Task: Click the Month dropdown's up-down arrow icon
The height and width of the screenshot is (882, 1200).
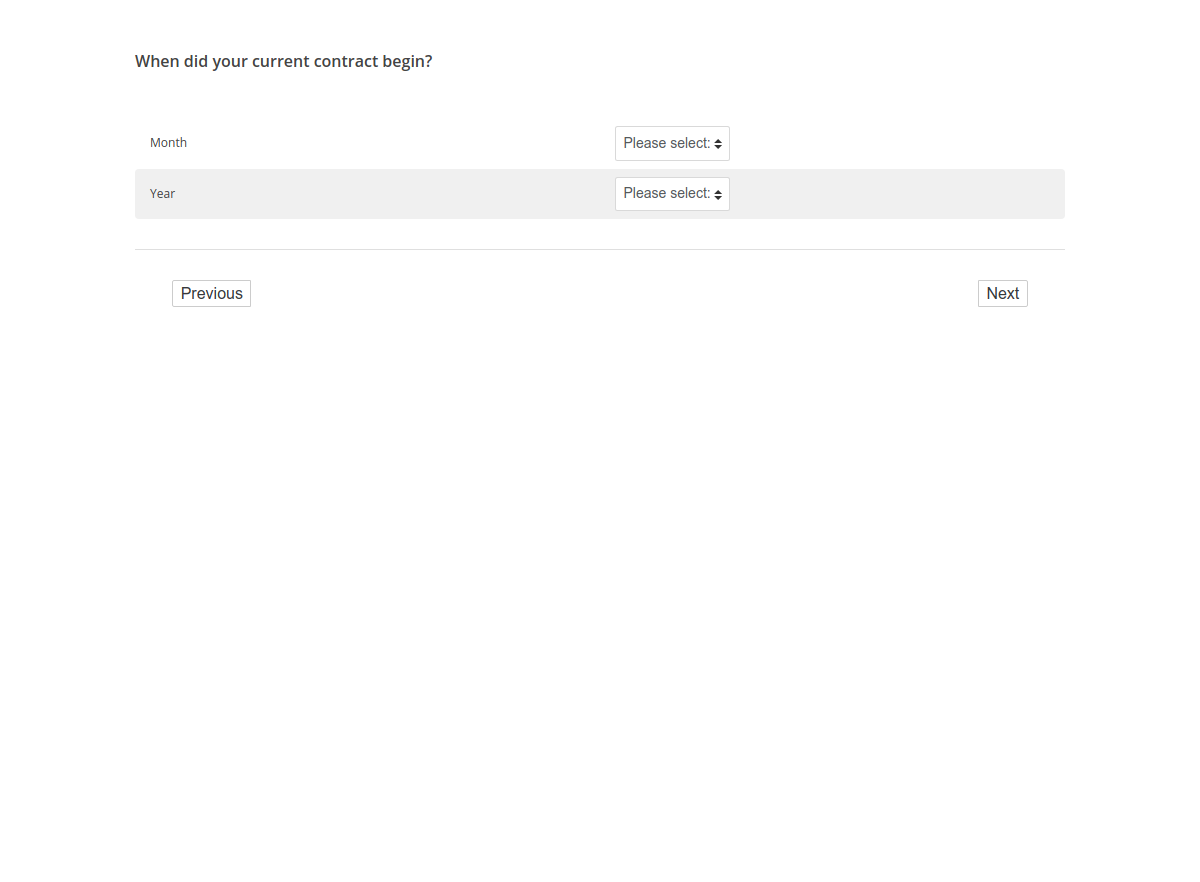Action: pos(718,144)
